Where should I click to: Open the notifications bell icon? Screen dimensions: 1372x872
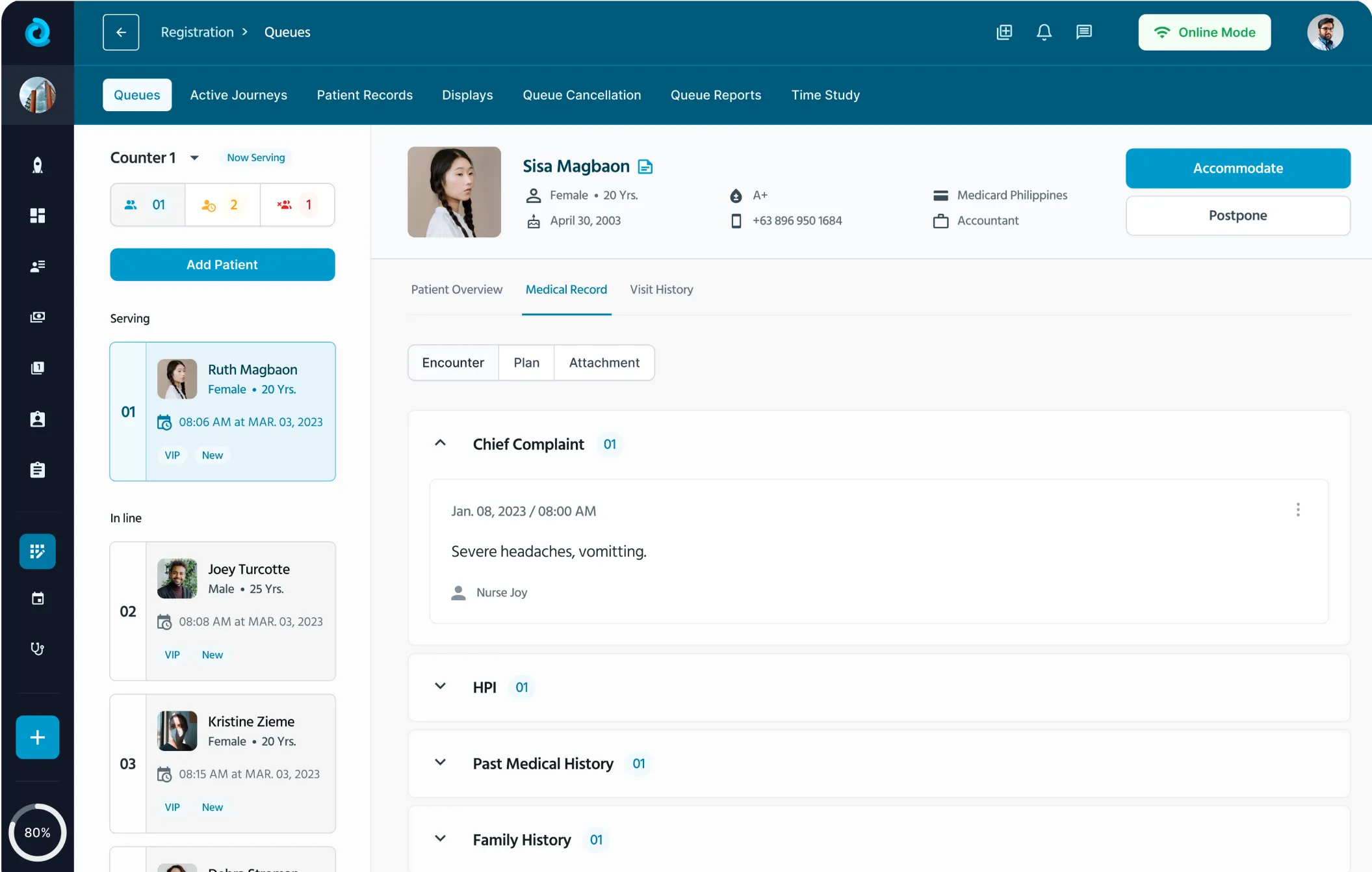(1044, 32)
